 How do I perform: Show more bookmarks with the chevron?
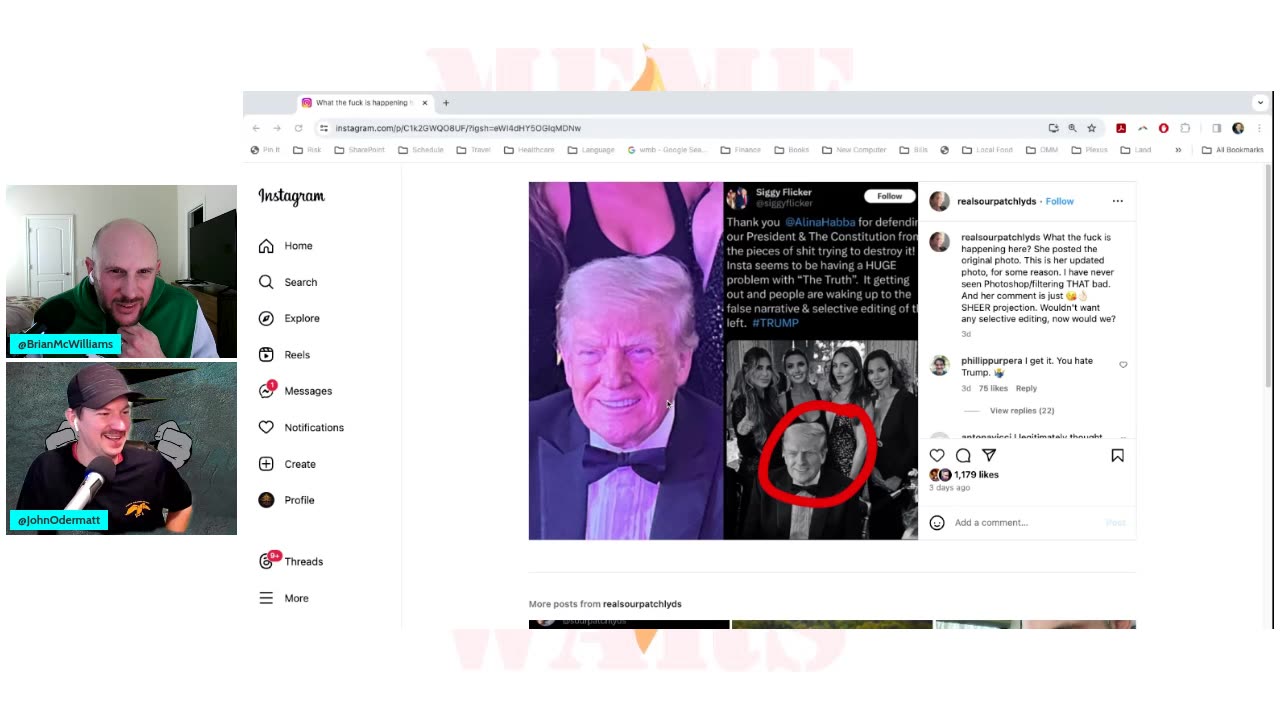click(1178, 150)
